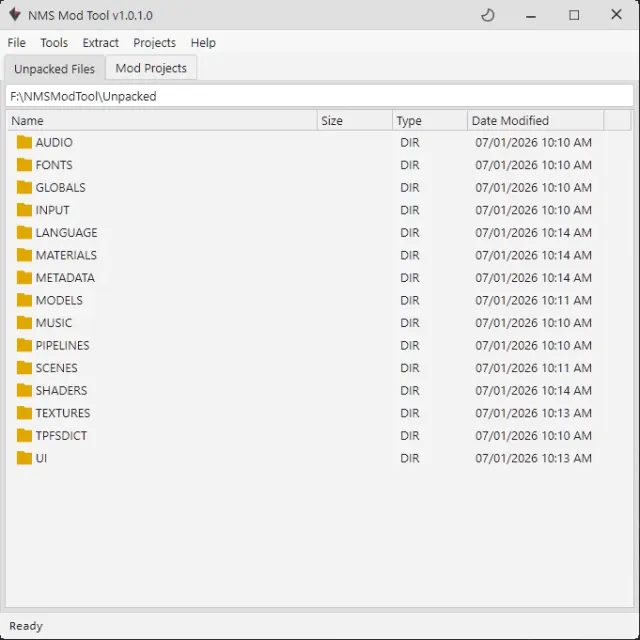Click the date modified of FONTS row
640x640 pixels.
[x=533, y=165]
